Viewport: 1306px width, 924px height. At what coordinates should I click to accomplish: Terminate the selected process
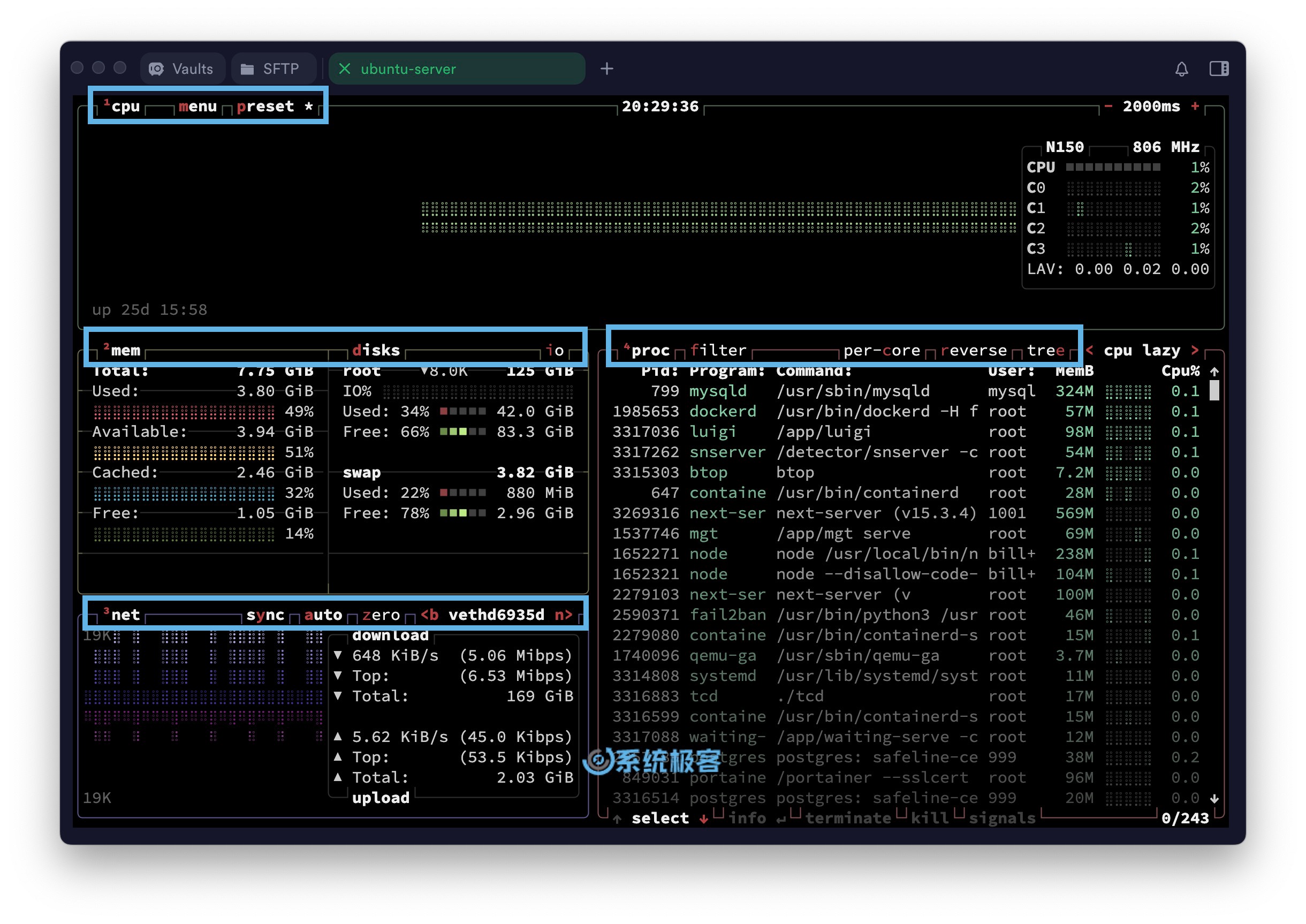point(848,817)
